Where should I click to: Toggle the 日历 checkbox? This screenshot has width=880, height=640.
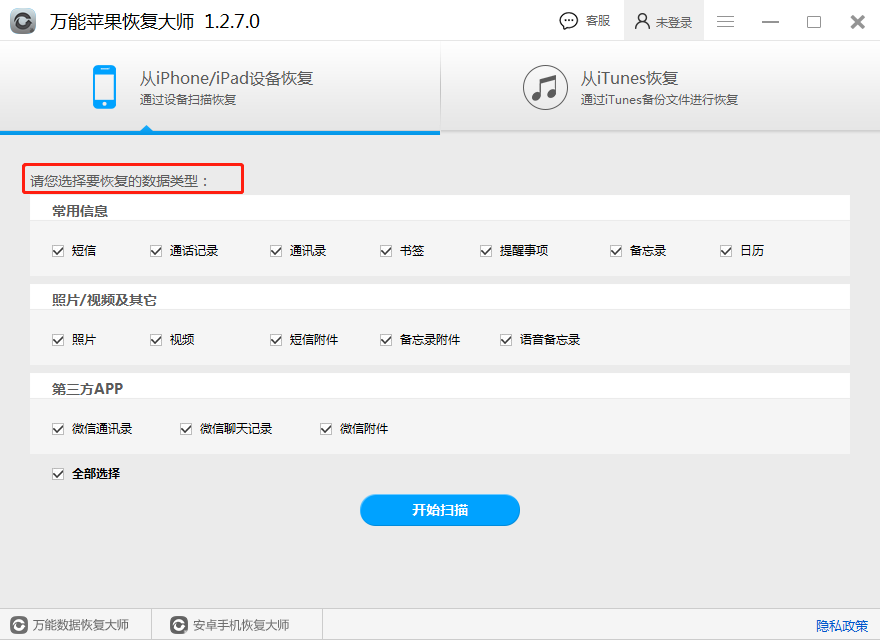coord(726,251)
